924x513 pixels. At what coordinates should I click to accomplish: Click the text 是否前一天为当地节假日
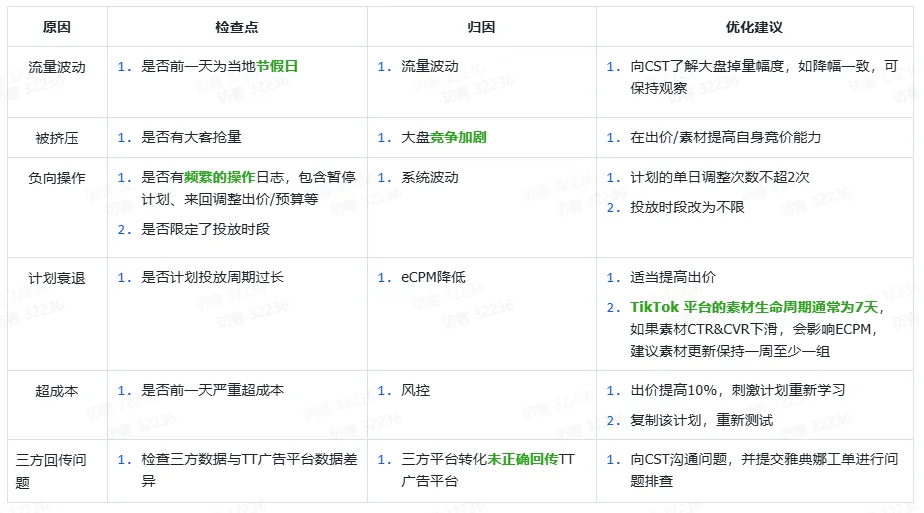(x=219, y=67)
